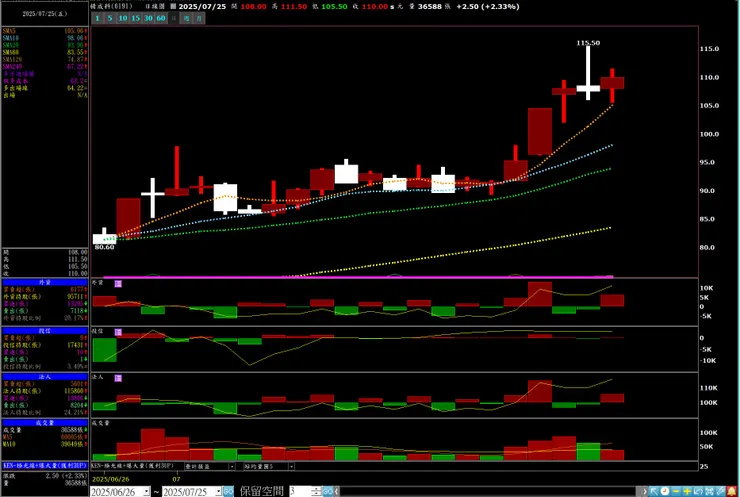Click the 115.50 high price label on chart
This screenshot has width=740, height=497.
pyautogui.click(x=588, y=43)
